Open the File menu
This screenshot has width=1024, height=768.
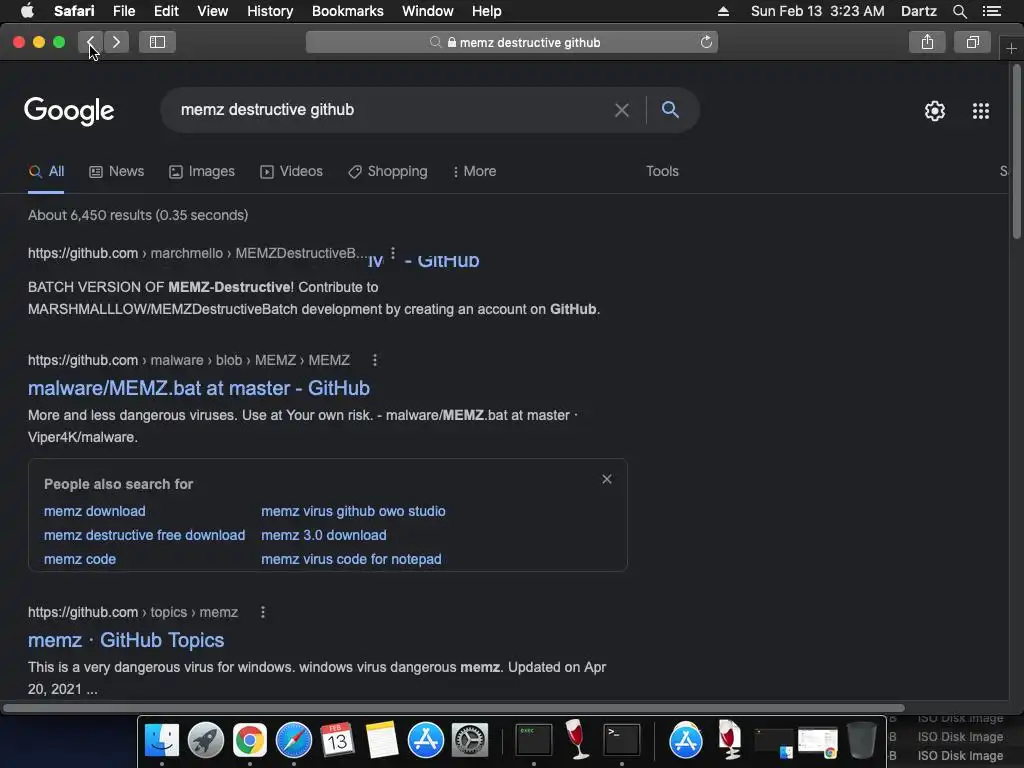pyautogui.click(x=123, y=11)
